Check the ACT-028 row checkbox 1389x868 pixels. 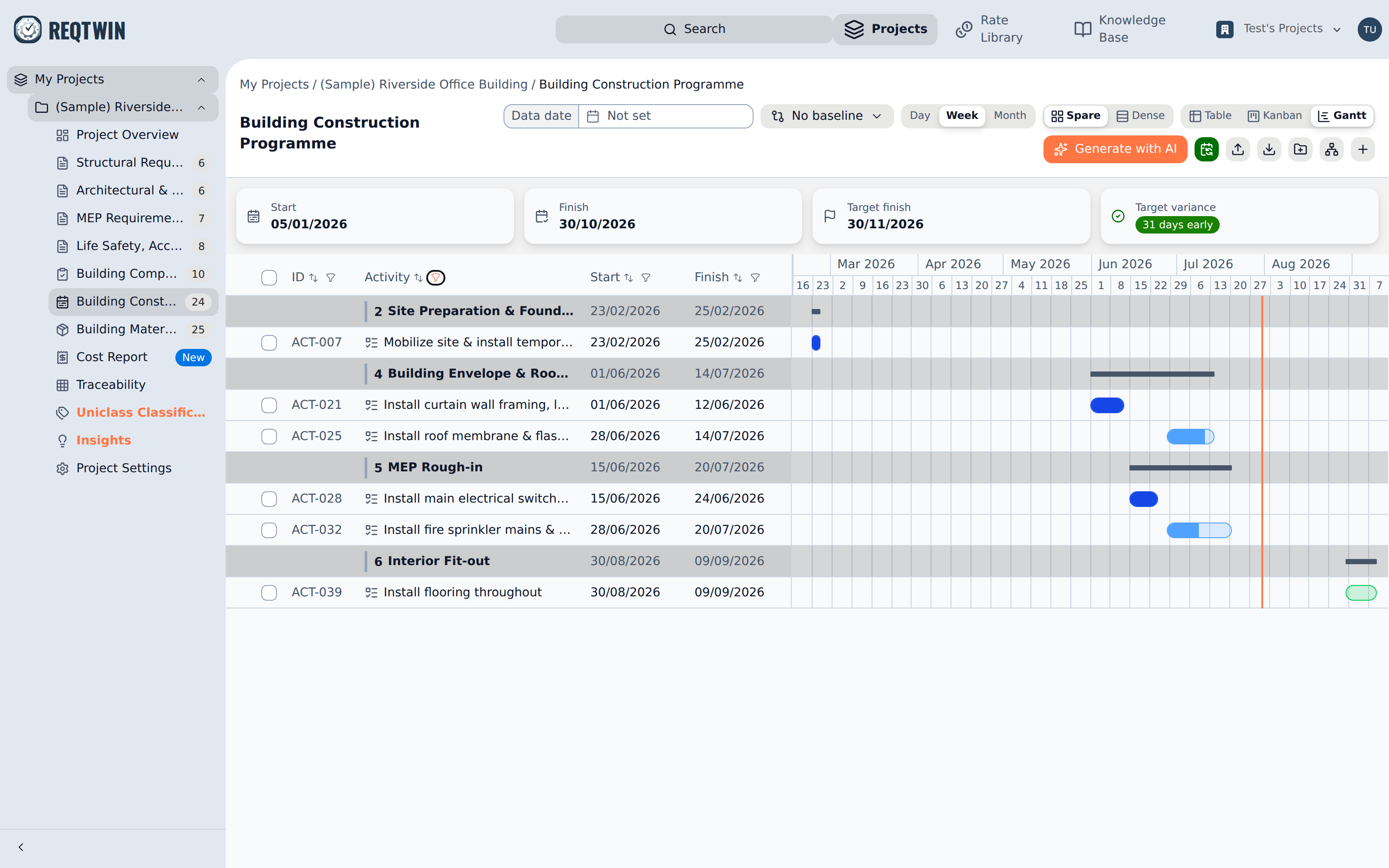(269, 499)
